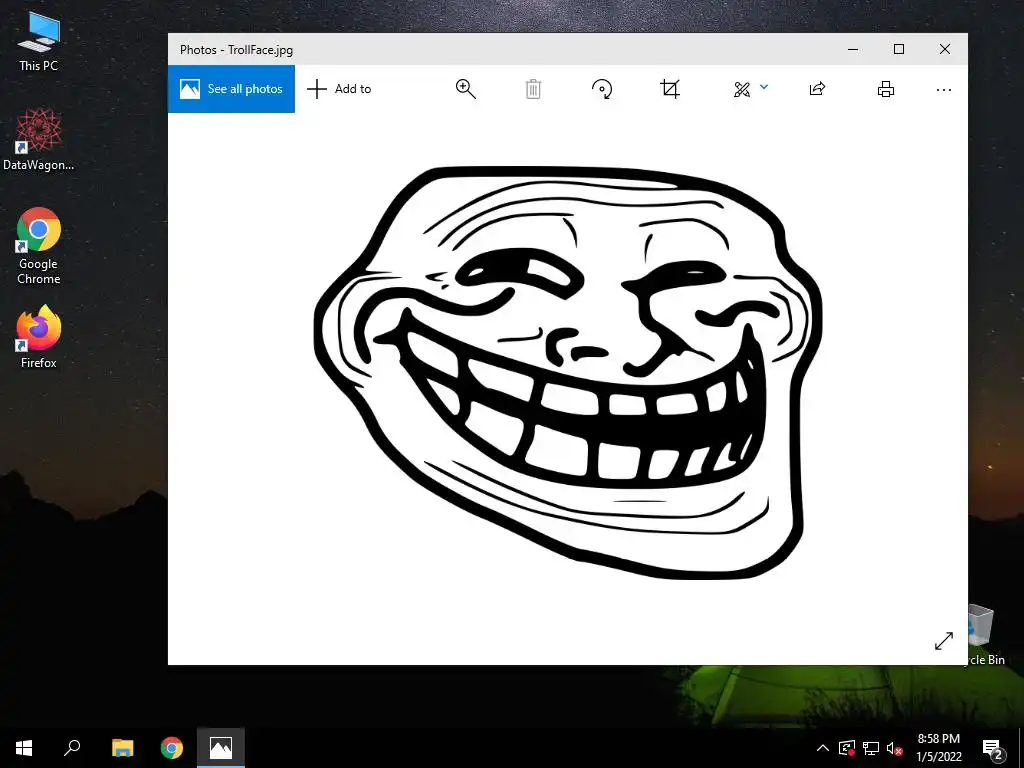Click the Photos - TrollFace.jpg title bar text
This screenshot has width=1024, height=768.
click(236, 50)
